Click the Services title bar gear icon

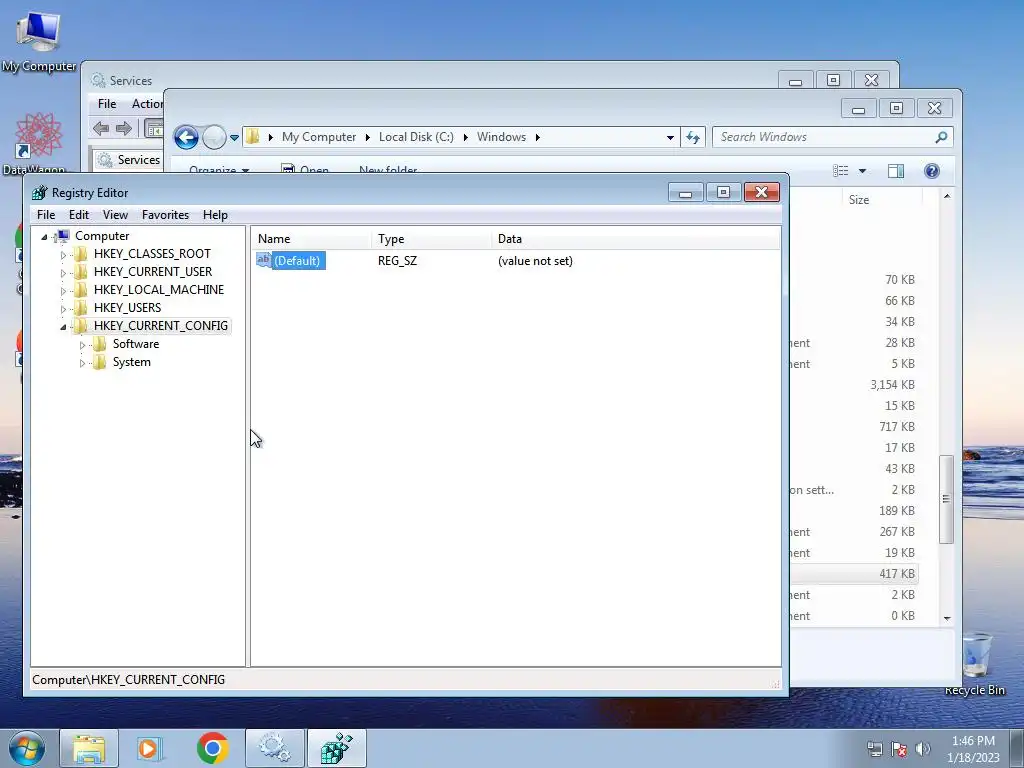(x=98, y=80)
